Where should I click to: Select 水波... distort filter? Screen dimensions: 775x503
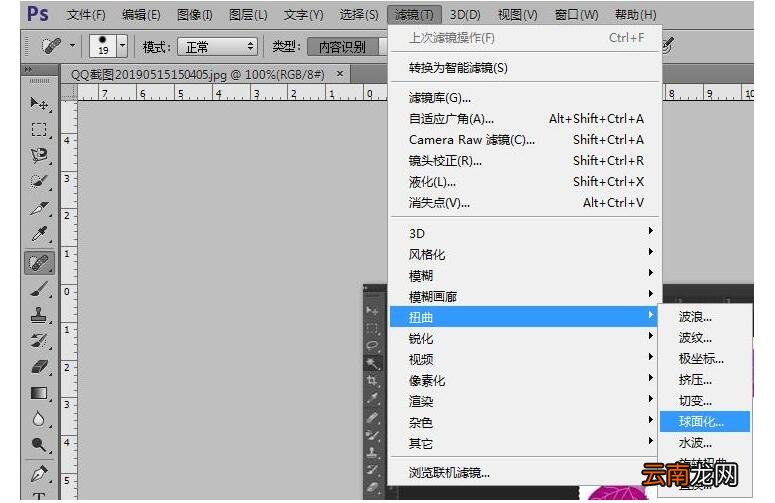[705, 443]
